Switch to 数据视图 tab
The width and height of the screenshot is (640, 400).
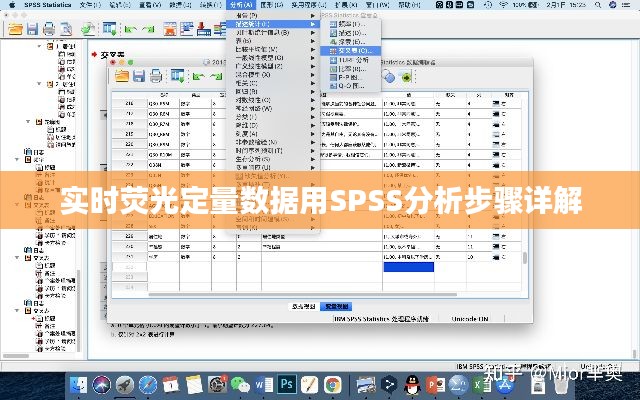[x=303, y=306]
